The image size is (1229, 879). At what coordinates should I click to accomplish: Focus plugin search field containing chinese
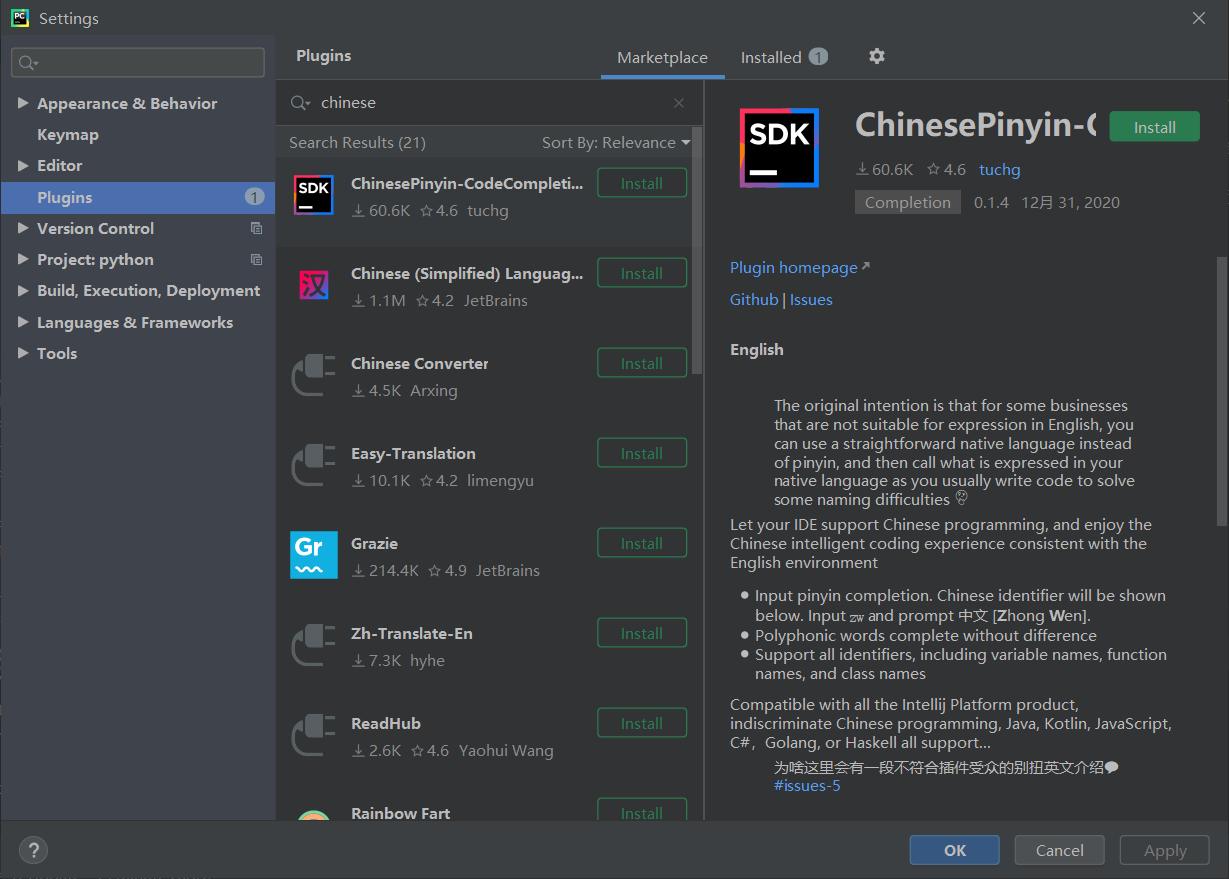point(490,103)
